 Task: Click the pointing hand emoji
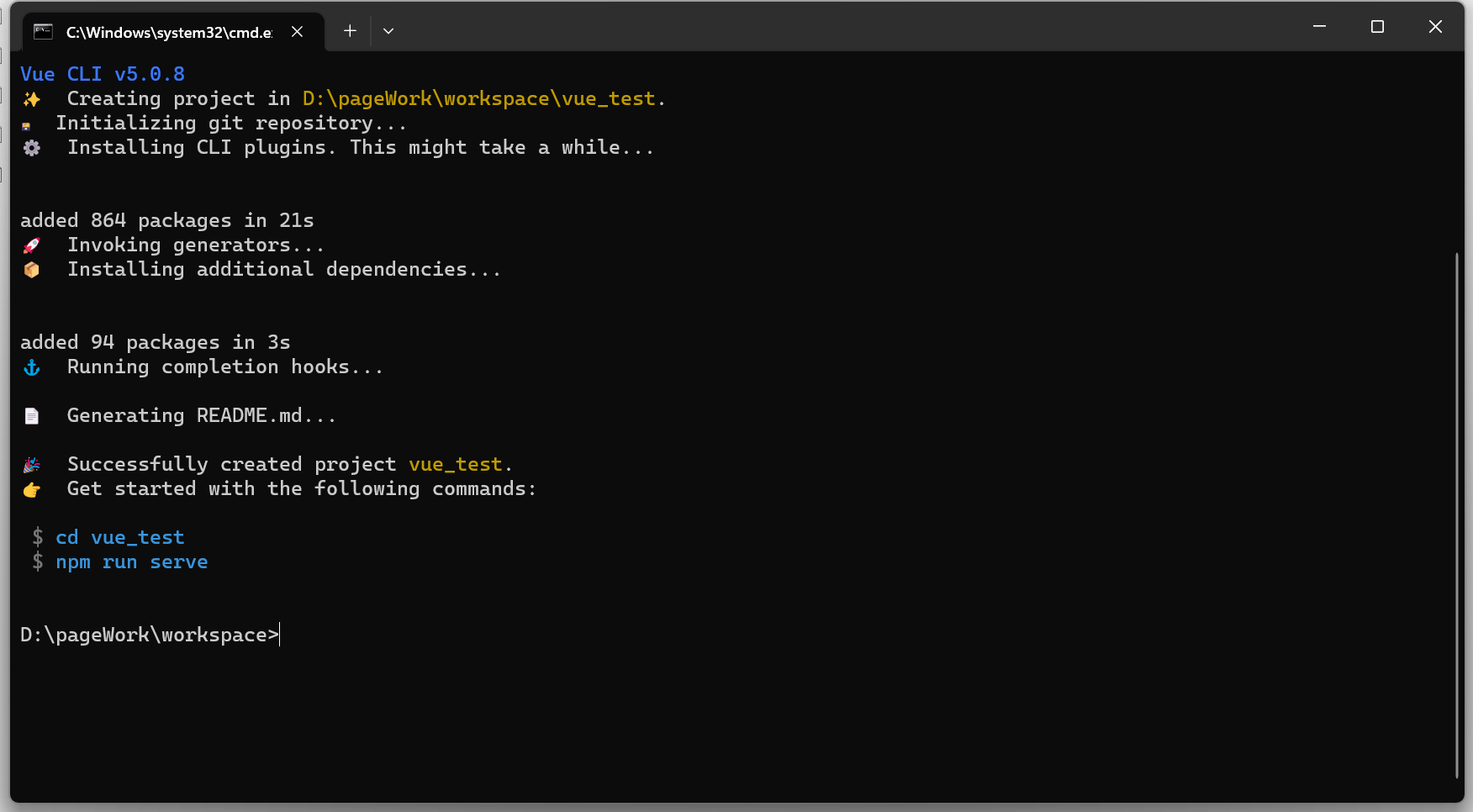tap(32, 489)
